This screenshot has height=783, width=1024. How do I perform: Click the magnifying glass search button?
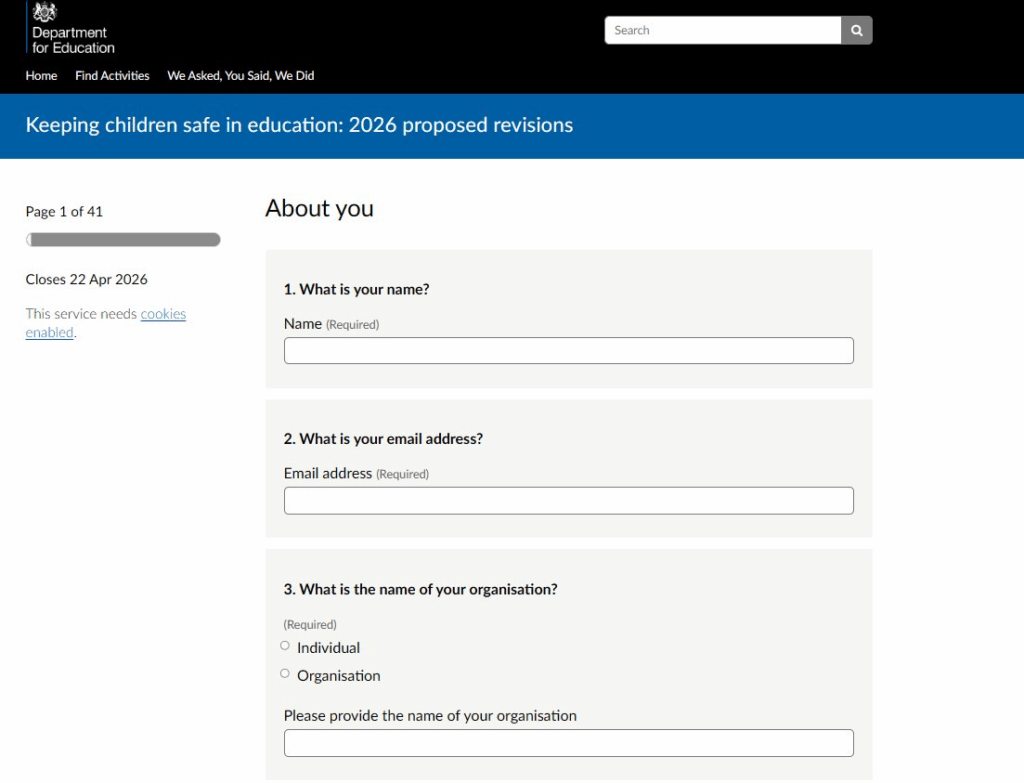(856, 31)
